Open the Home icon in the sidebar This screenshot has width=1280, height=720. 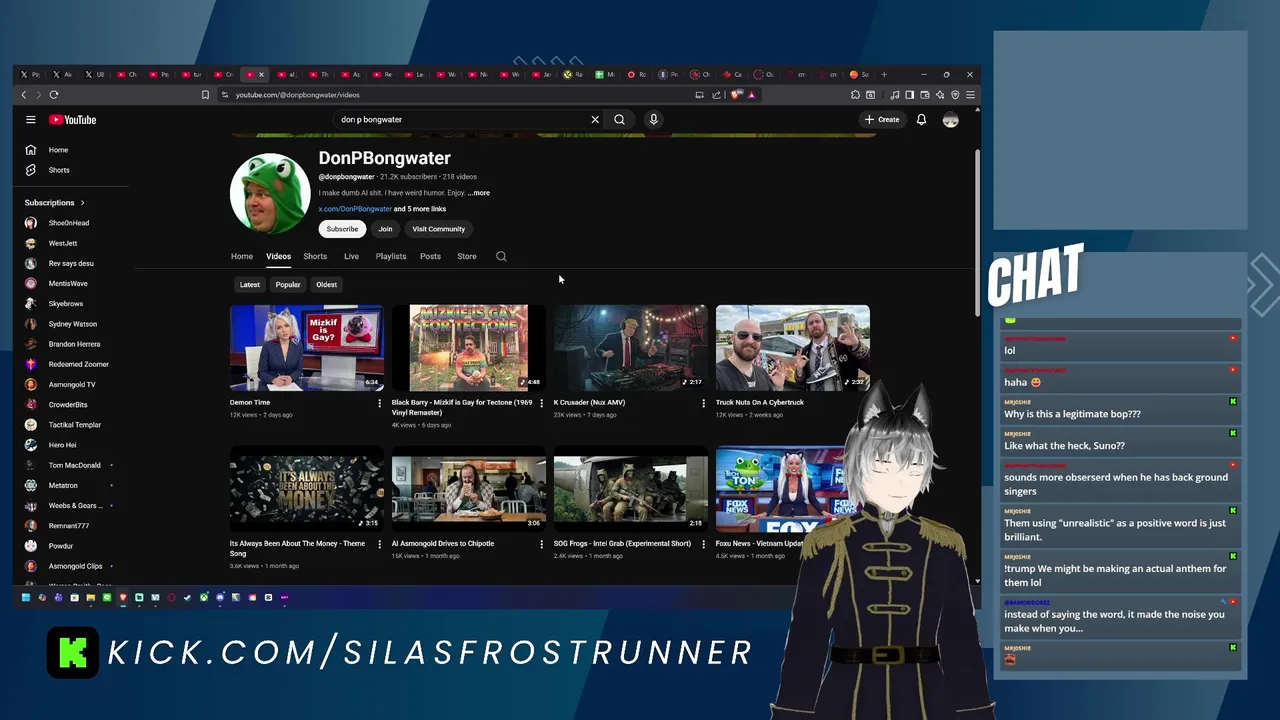point(31,150)
